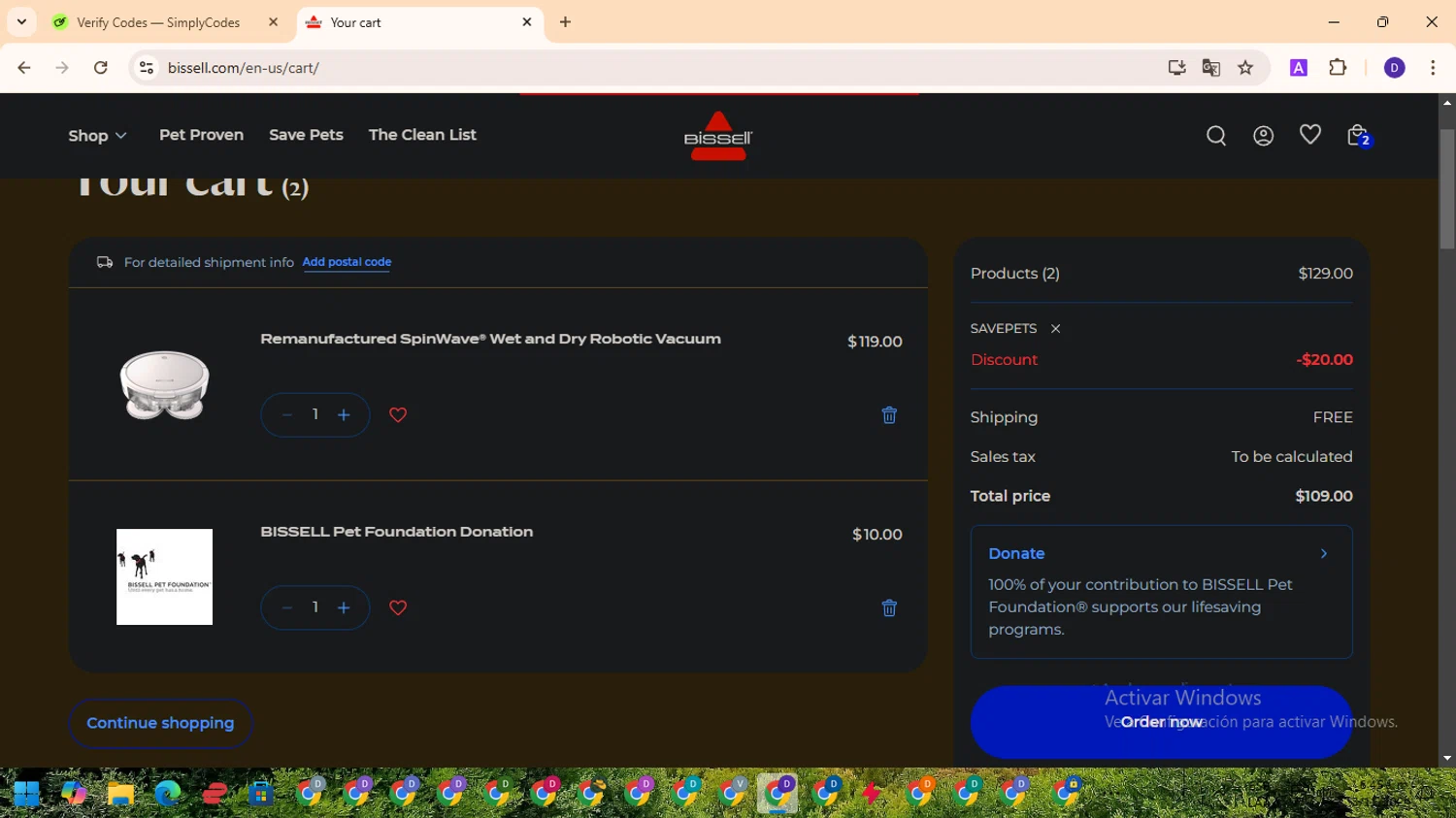Click Order now button

click(x=1161, y=722)
